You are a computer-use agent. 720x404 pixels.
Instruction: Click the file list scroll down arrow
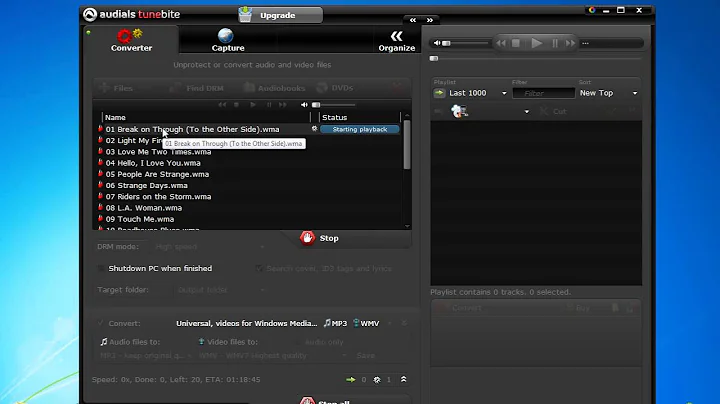[407, 225]
